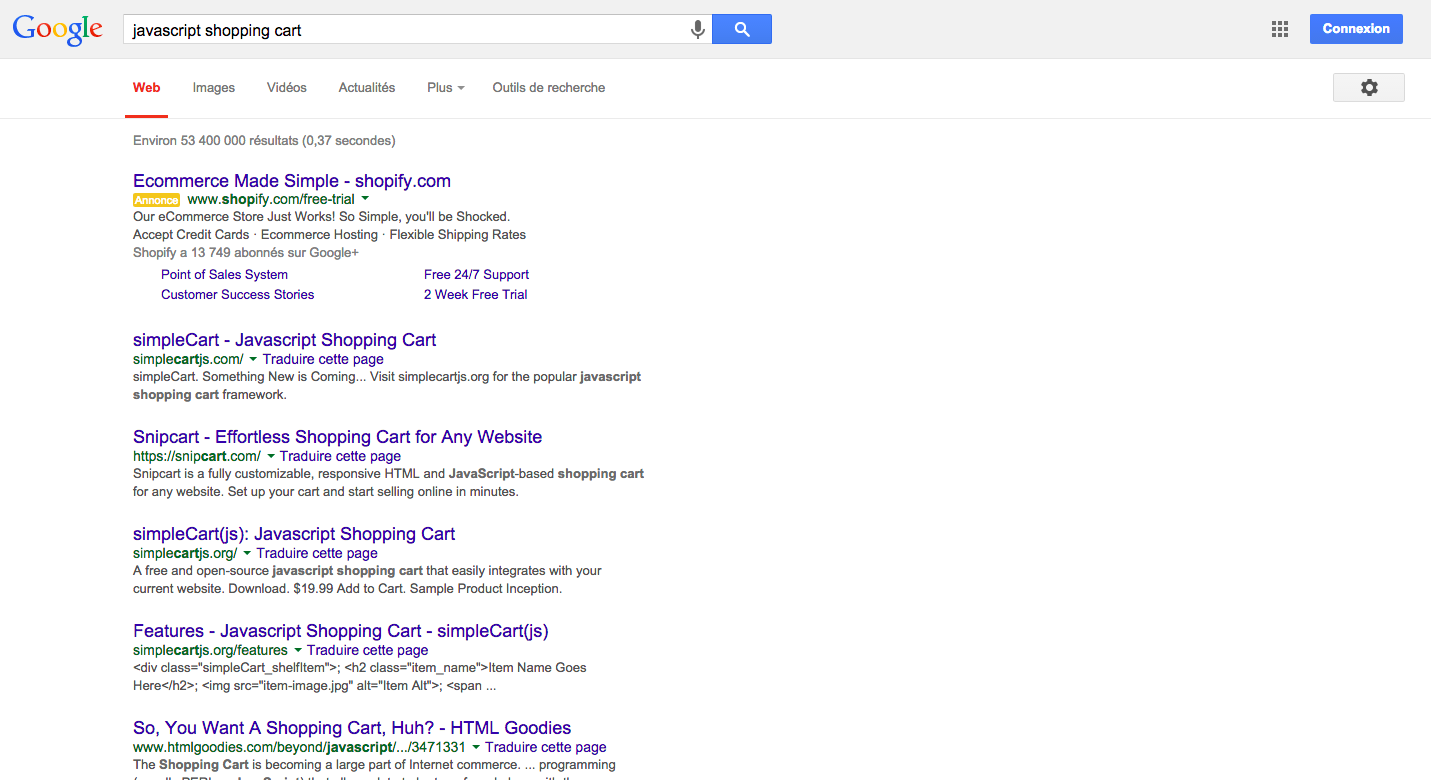Select the Web tab
The width and height of the screenshot is (1431, 780).
click(147, 88)
